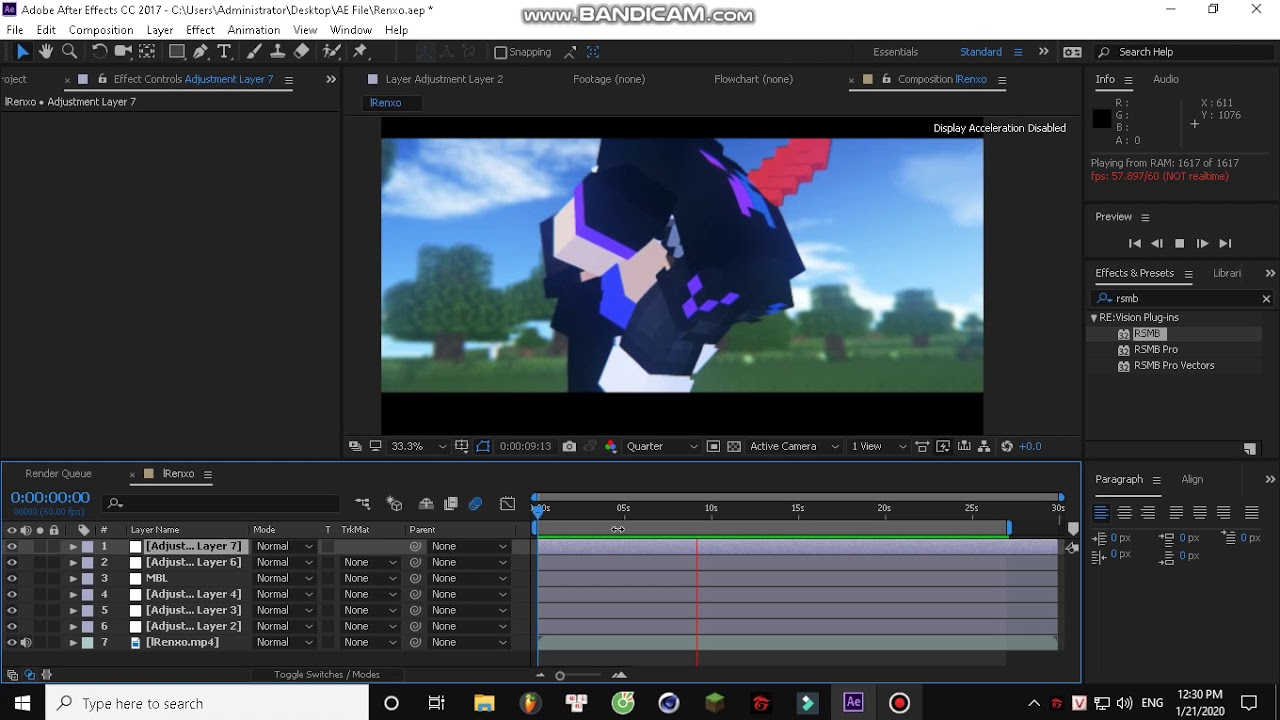Open the File menu
1280x720 pixels.
[15, 30]
